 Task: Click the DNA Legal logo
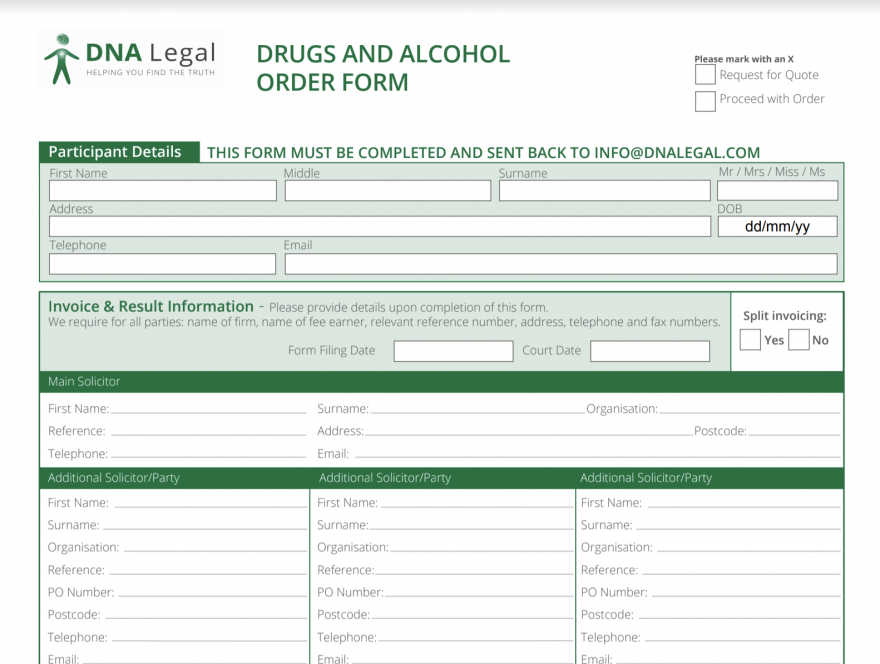(128, 58)
